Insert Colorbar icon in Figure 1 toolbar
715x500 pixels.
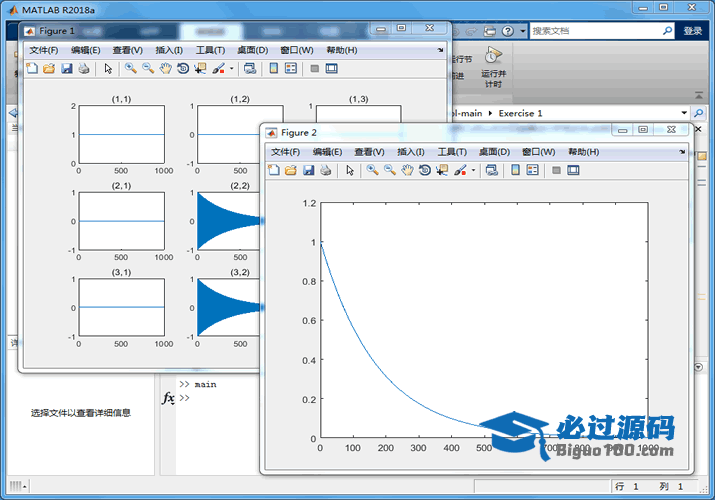coord(274,69)
